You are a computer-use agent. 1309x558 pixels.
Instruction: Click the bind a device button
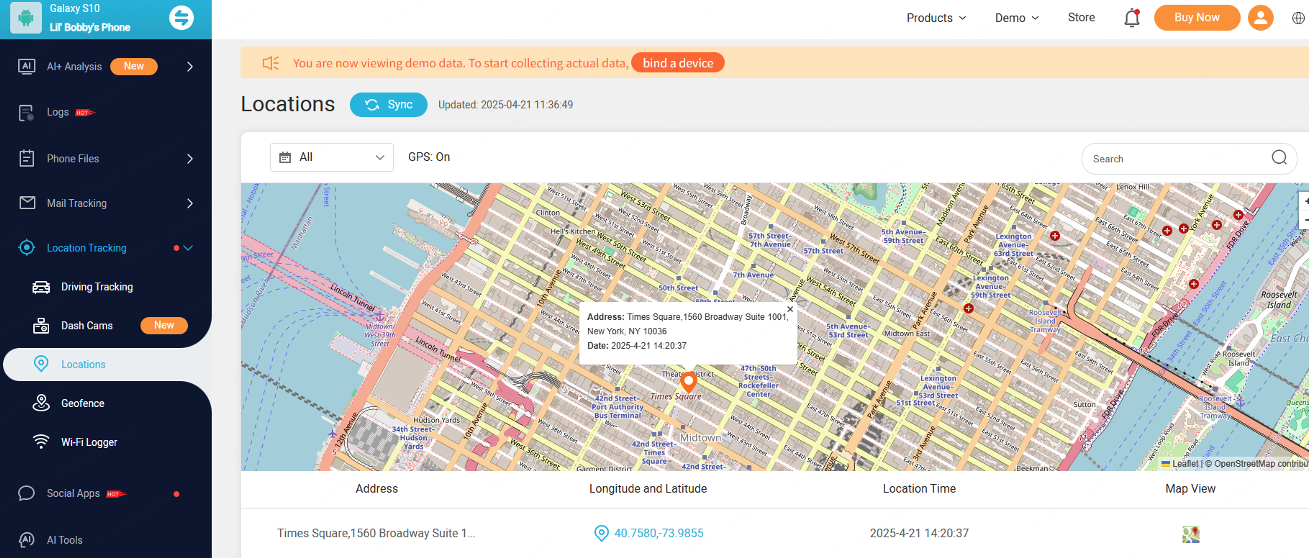(678, 63)
